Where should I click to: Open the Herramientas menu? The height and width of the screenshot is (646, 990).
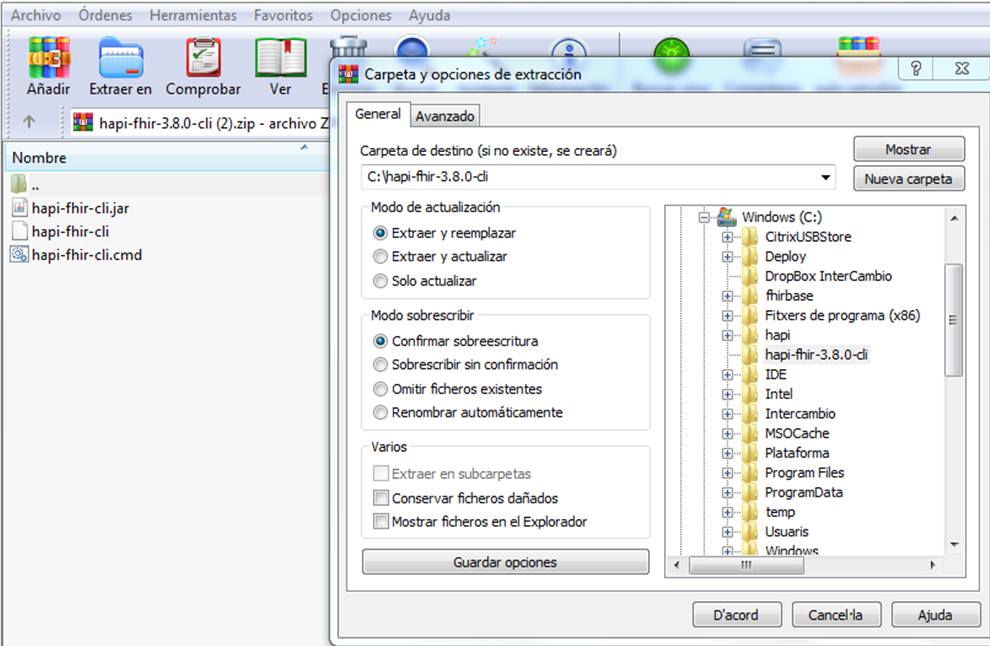click(x=193, y=16)
